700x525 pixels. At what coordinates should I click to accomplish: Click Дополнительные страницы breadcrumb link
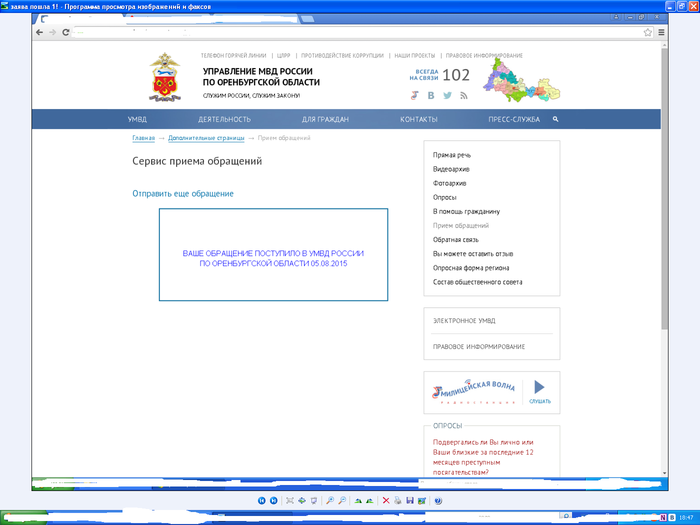coord(206,138)
